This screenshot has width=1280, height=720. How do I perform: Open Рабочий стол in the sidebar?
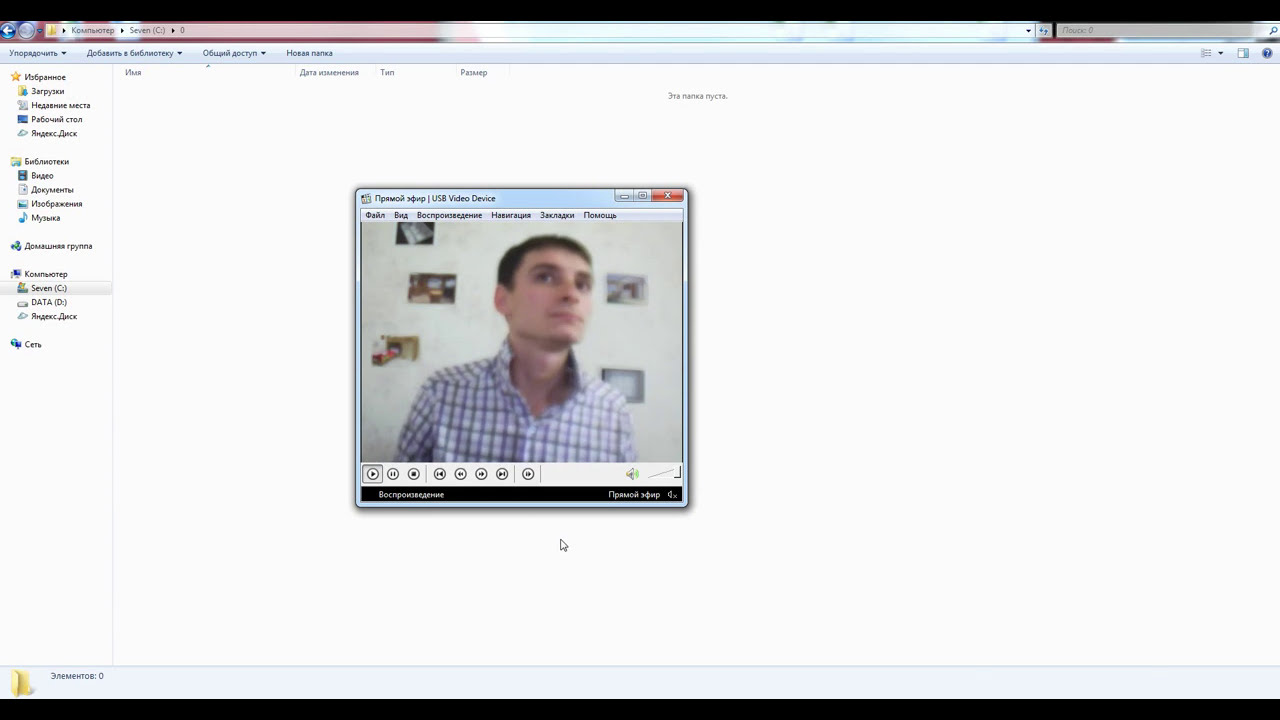click(56, 119)
